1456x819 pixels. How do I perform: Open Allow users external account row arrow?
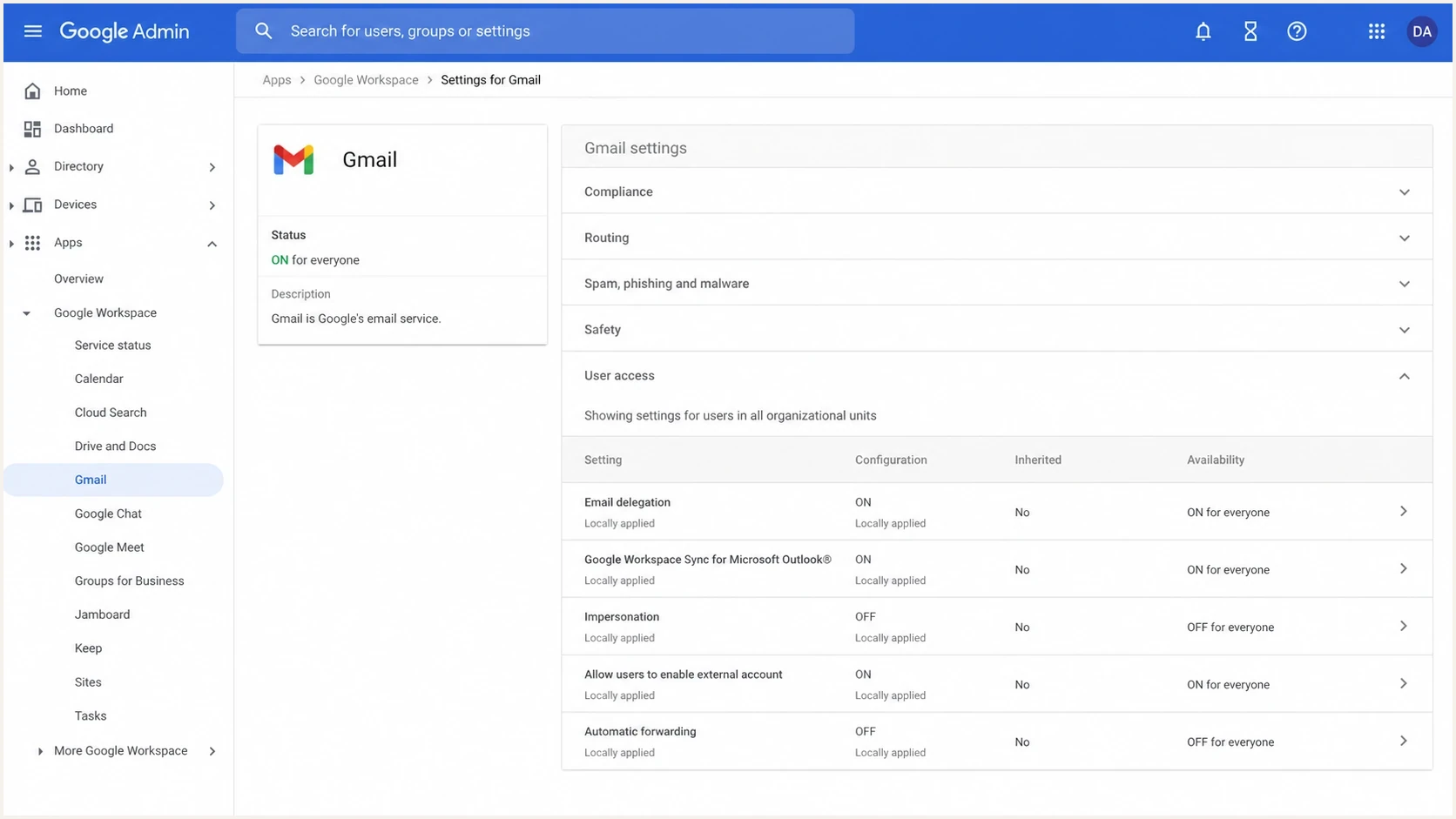click(x=1403, y=683)
